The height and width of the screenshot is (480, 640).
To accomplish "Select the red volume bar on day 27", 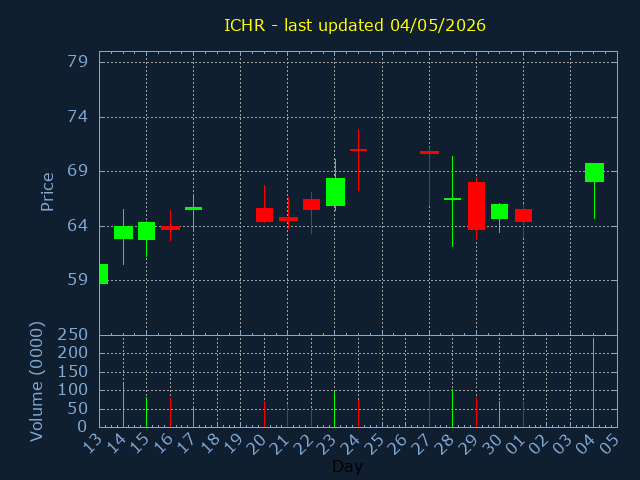I will [429, 409].
